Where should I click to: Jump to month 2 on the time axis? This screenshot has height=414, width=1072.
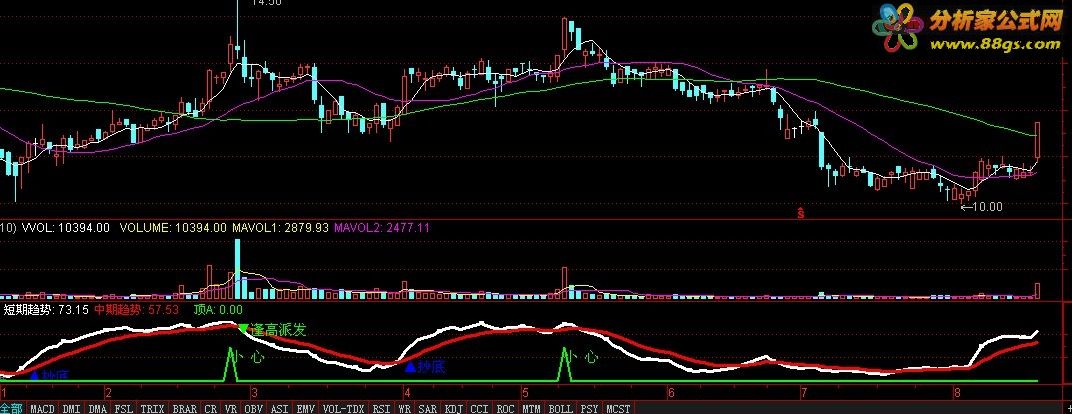tap(108, 394)
